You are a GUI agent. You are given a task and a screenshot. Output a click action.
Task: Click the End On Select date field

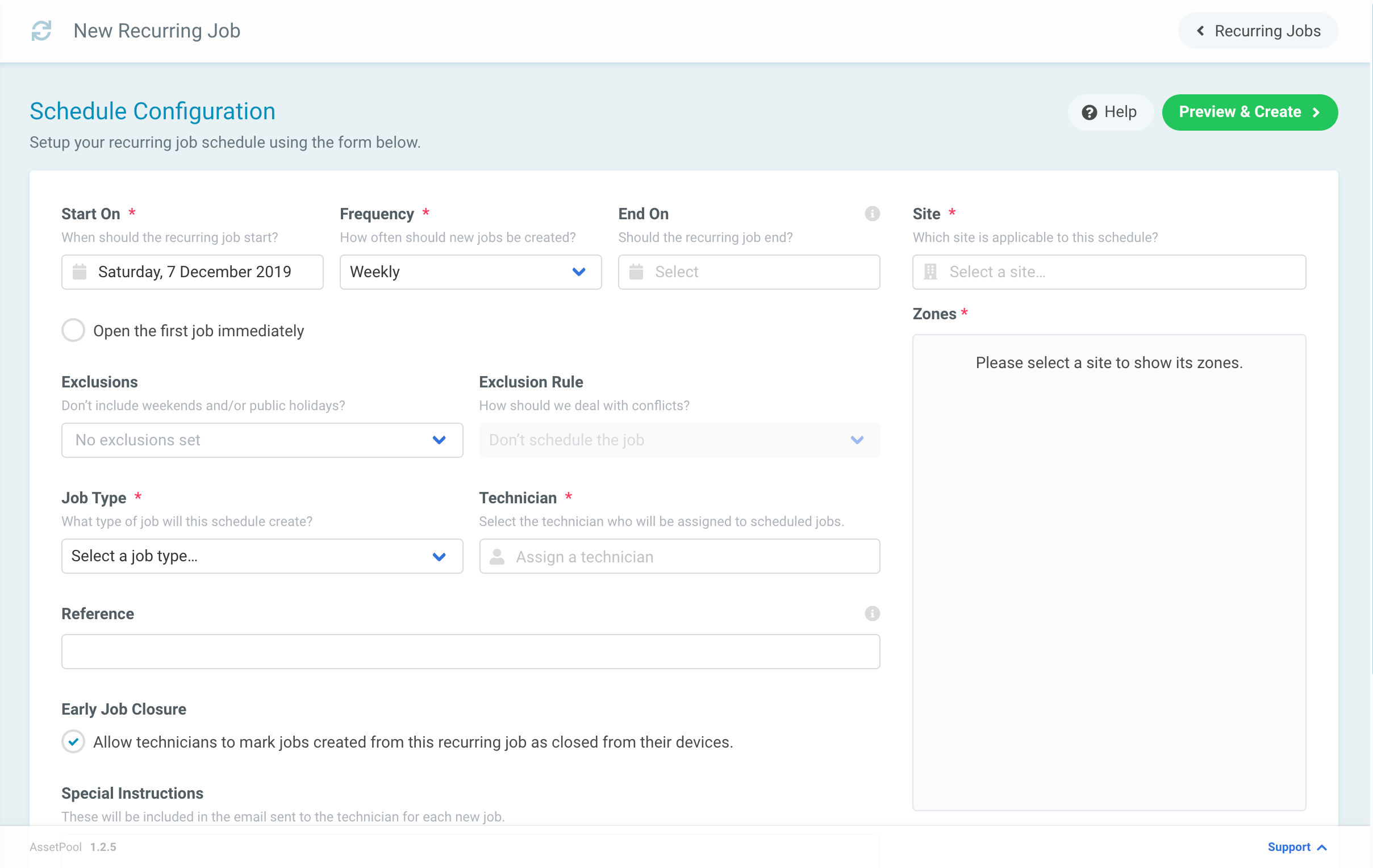(x=749, y=272)
